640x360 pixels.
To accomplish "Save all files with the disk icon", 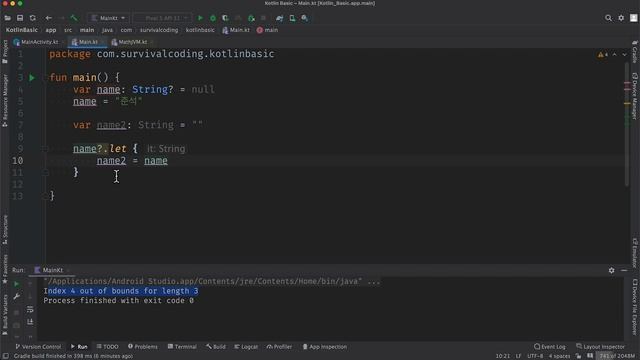I will tap(20, 18).
